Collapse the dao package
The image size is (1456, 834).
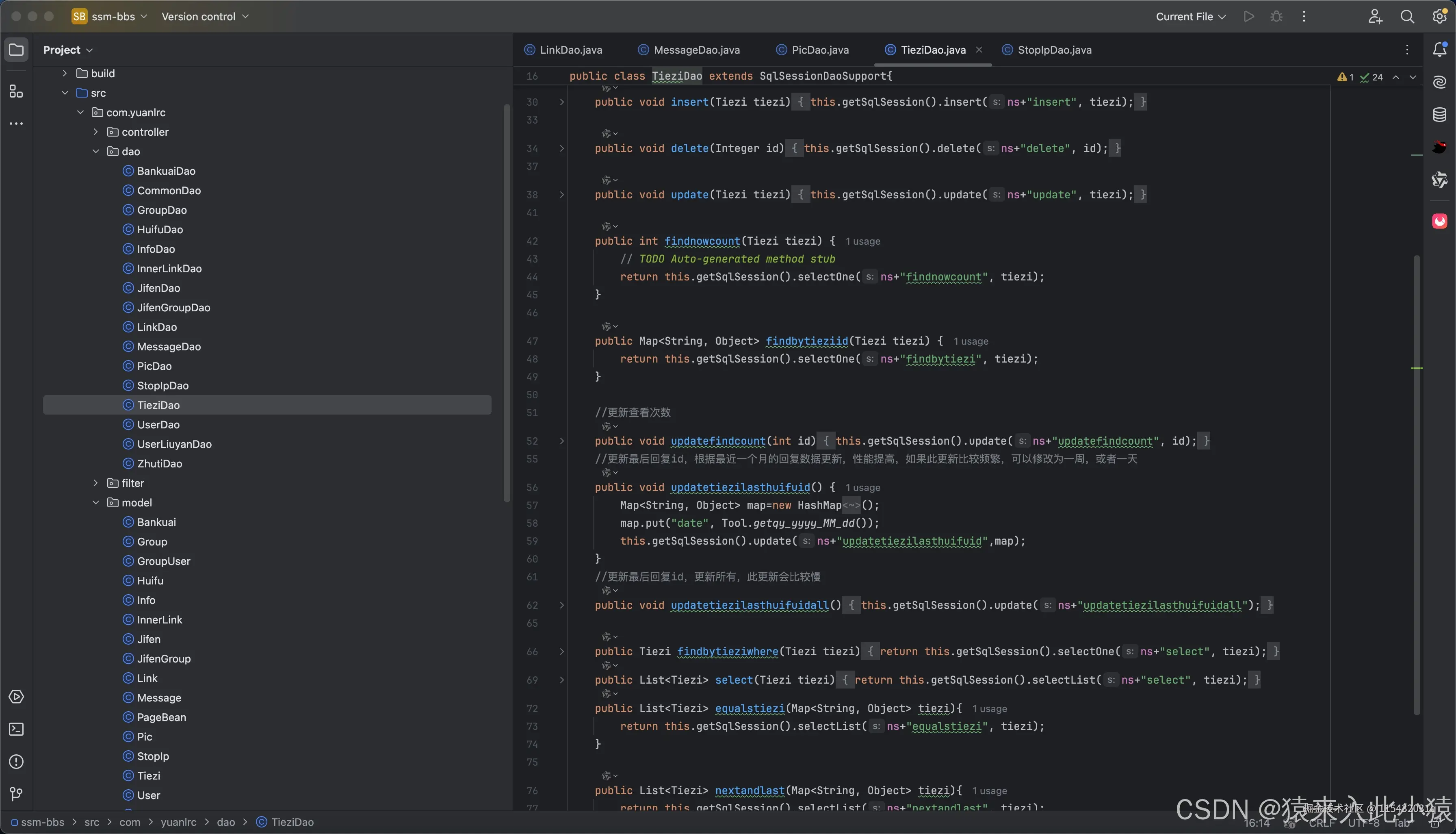coord(95,151)
